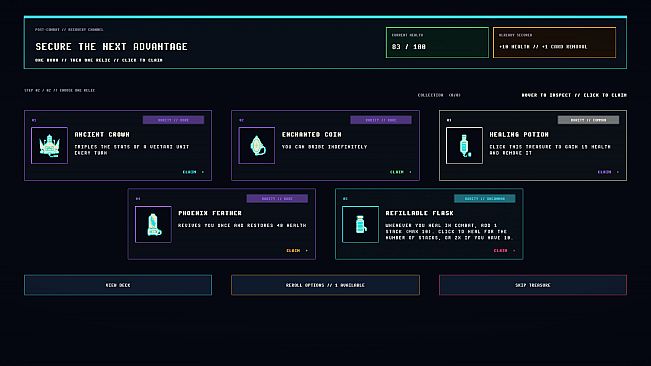Click the already secured rewards panel
The height and width of the screenshot is (366, 651).
[554, 42]
